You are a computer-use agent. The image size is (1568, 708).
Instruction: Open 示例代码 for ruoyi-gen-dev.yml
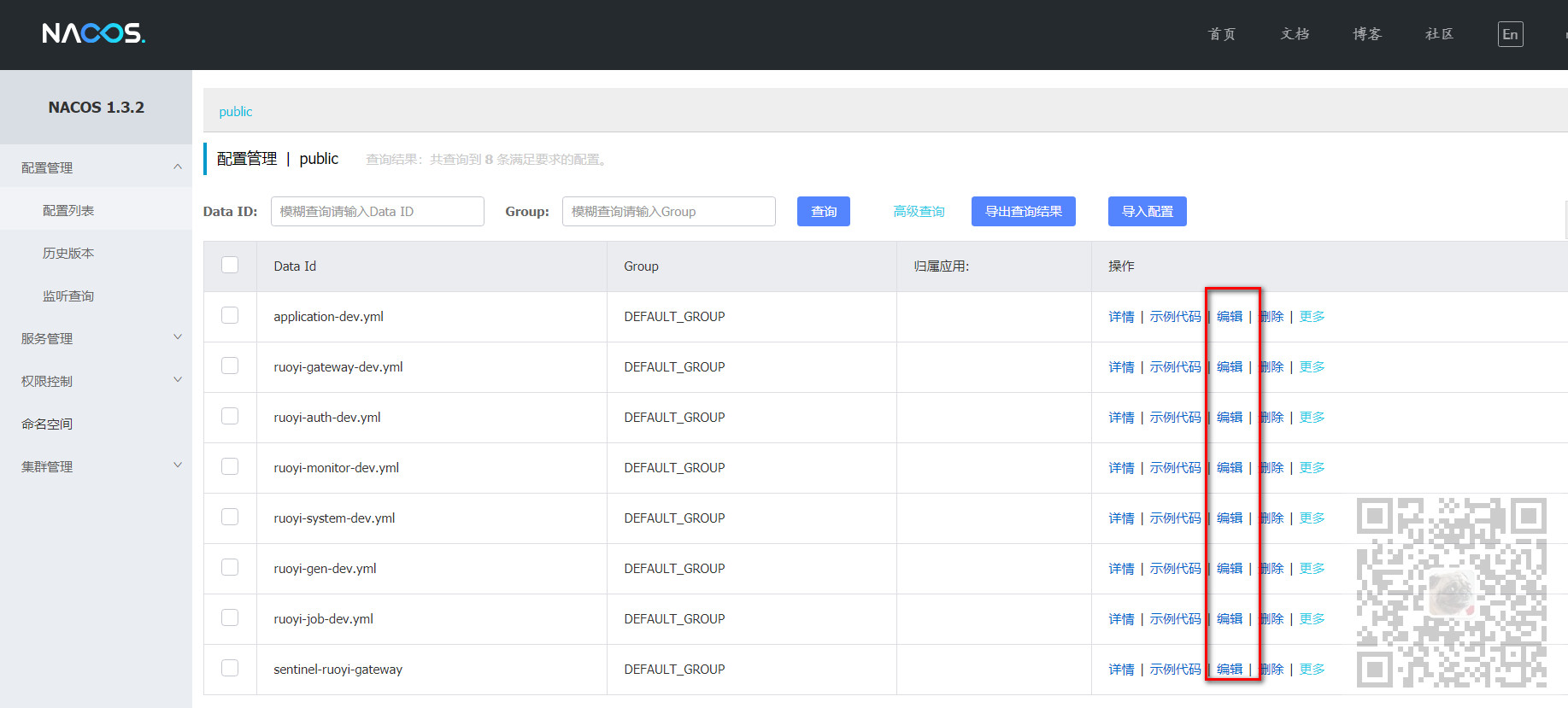point(1175,569)
